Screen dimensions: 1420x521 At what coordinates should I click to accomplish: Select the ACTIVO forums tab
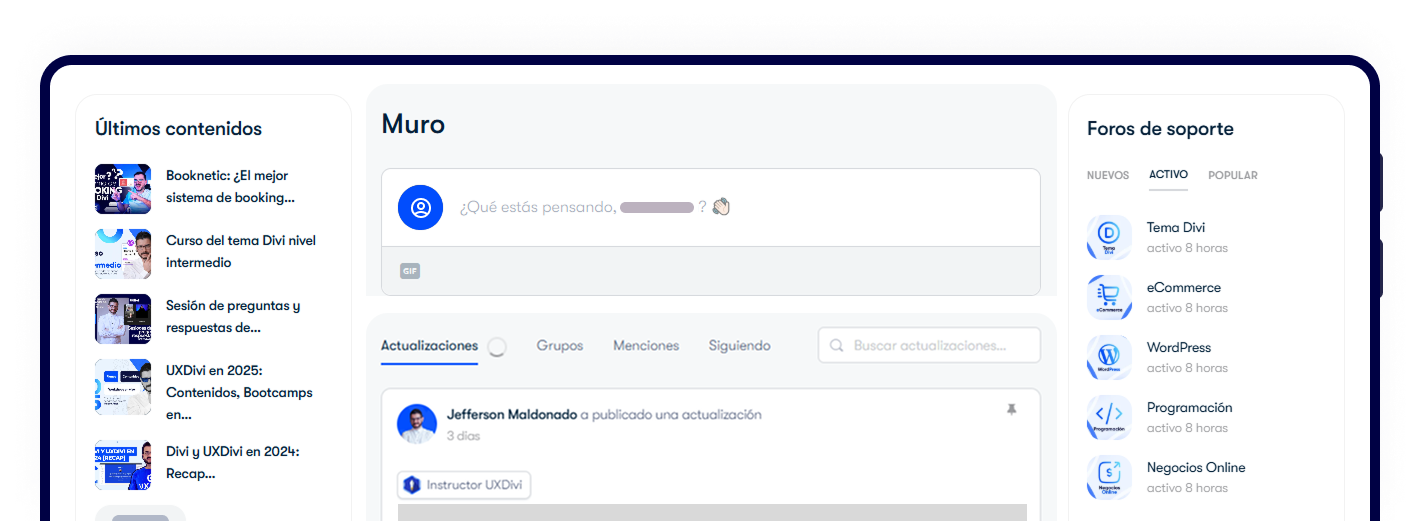pyautogui.click(x=1168, y=175)
